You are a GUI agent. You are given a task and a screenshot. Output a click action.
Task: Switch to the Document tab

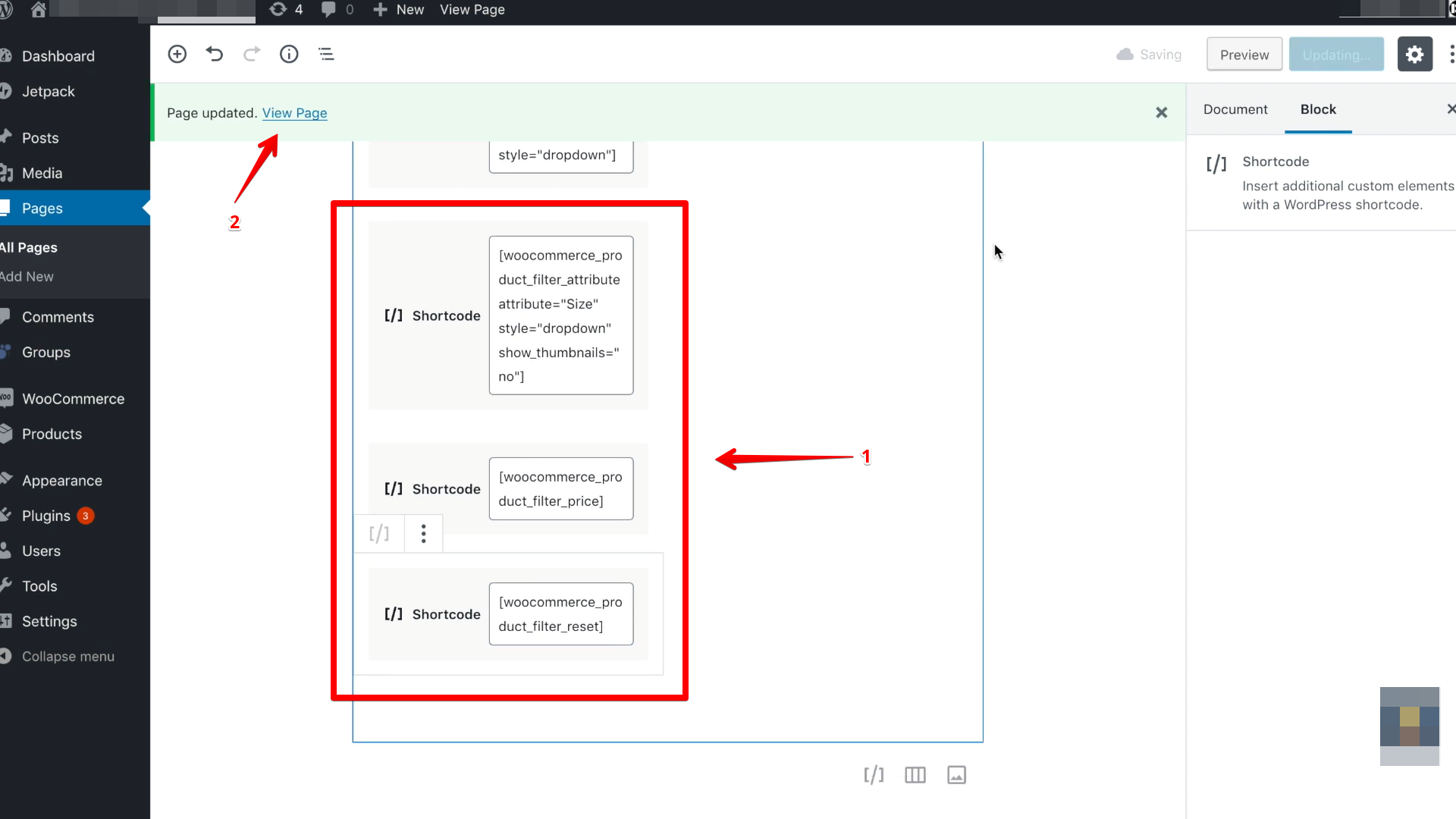1235,109
